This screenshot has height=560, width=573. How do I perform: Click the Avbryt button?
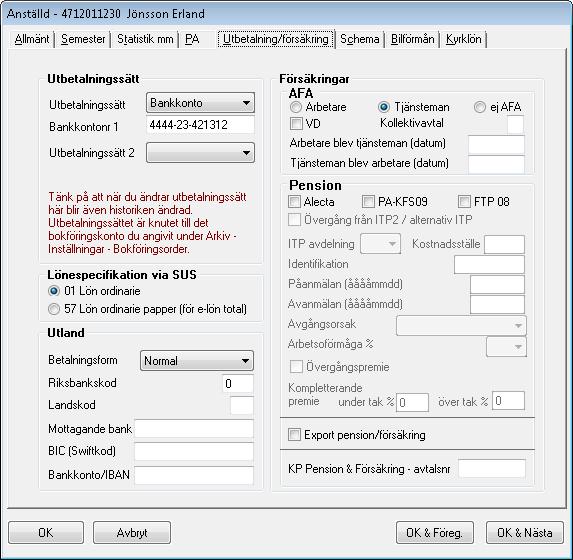(x=132, y=533)
